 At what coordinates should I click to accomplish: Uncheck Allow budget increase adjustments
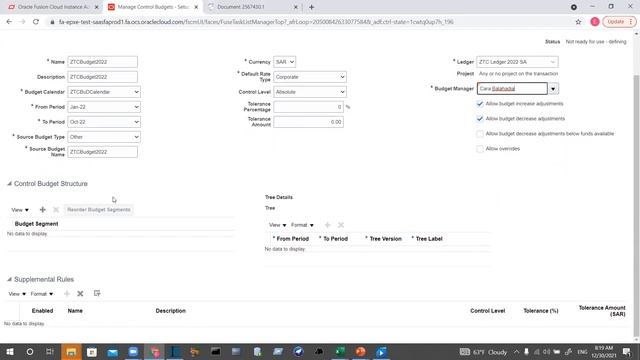(x=480, y=104)
